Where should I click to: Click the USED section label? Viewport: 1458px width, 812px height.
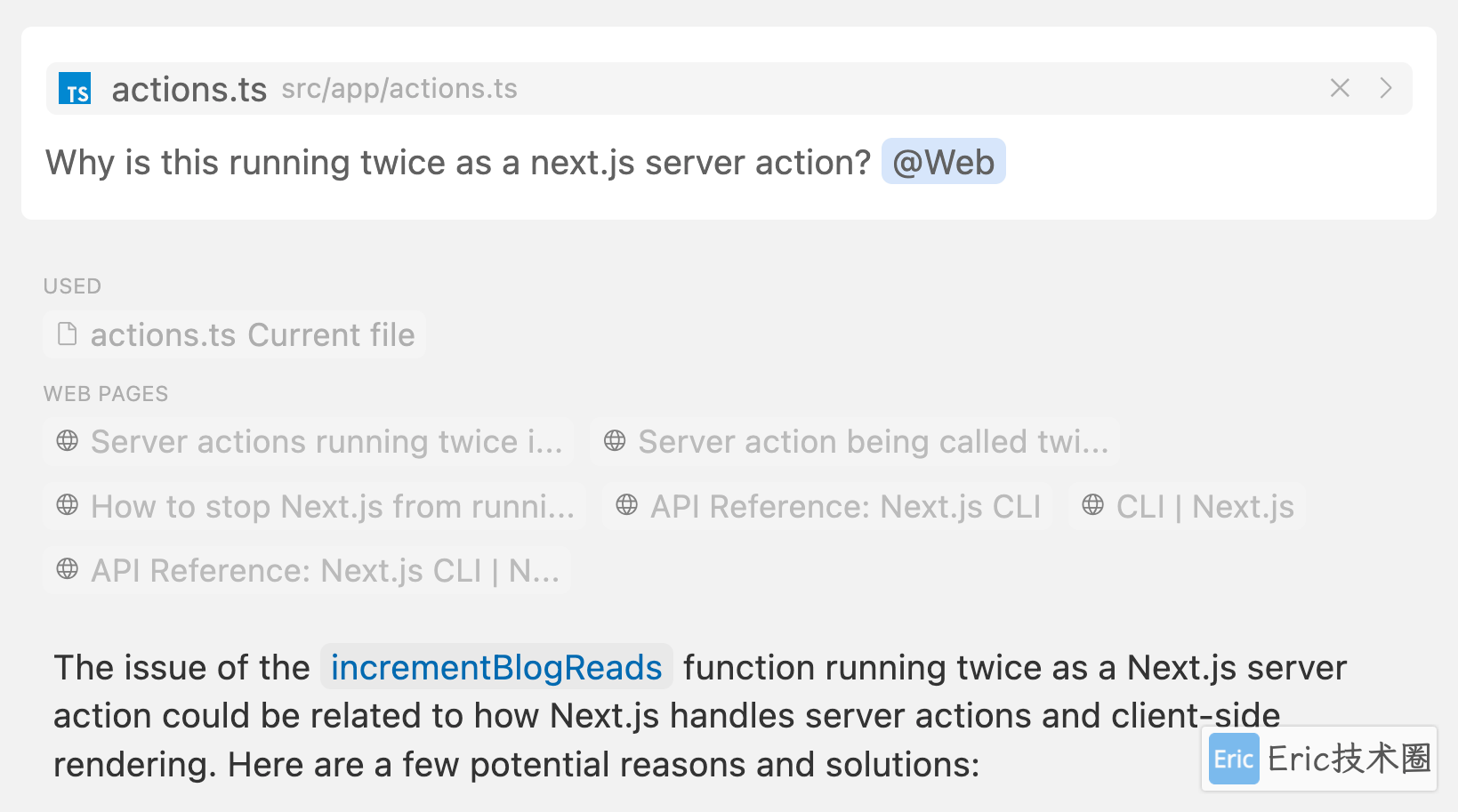[72, 286]
